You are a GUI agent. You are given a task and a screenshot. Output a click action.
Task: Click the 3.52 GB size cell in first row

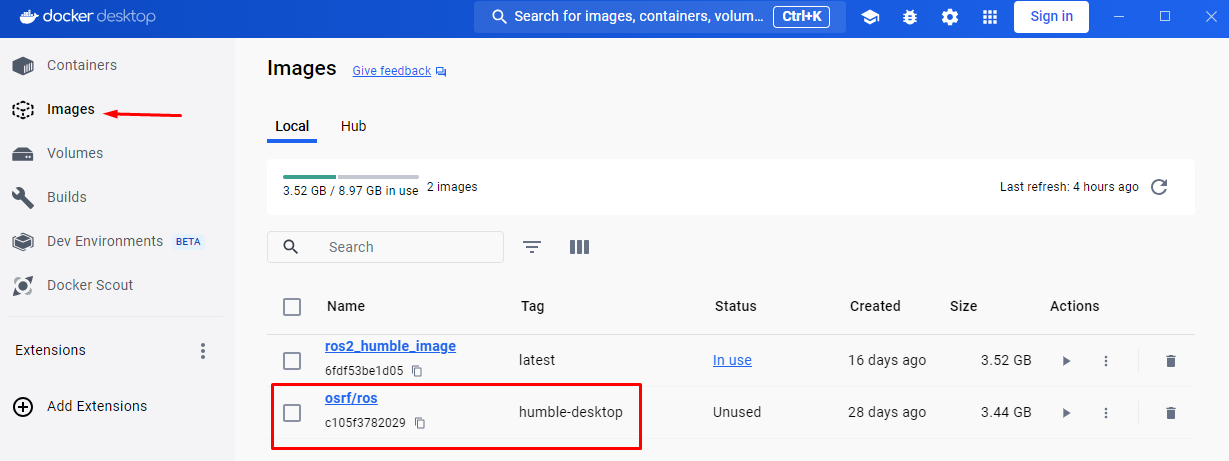(1005, 360)
